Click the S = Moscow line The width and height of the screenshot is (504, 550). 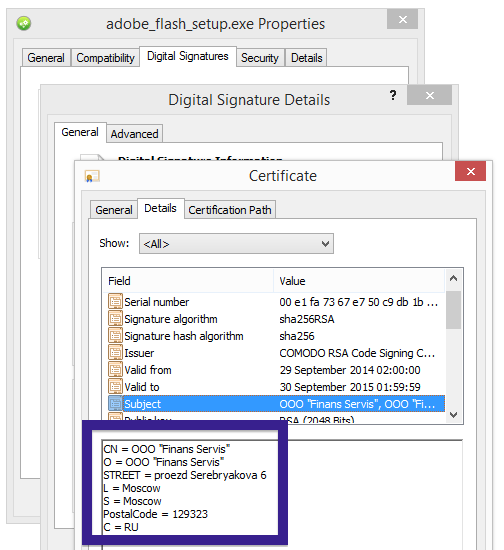click(132, 501)
